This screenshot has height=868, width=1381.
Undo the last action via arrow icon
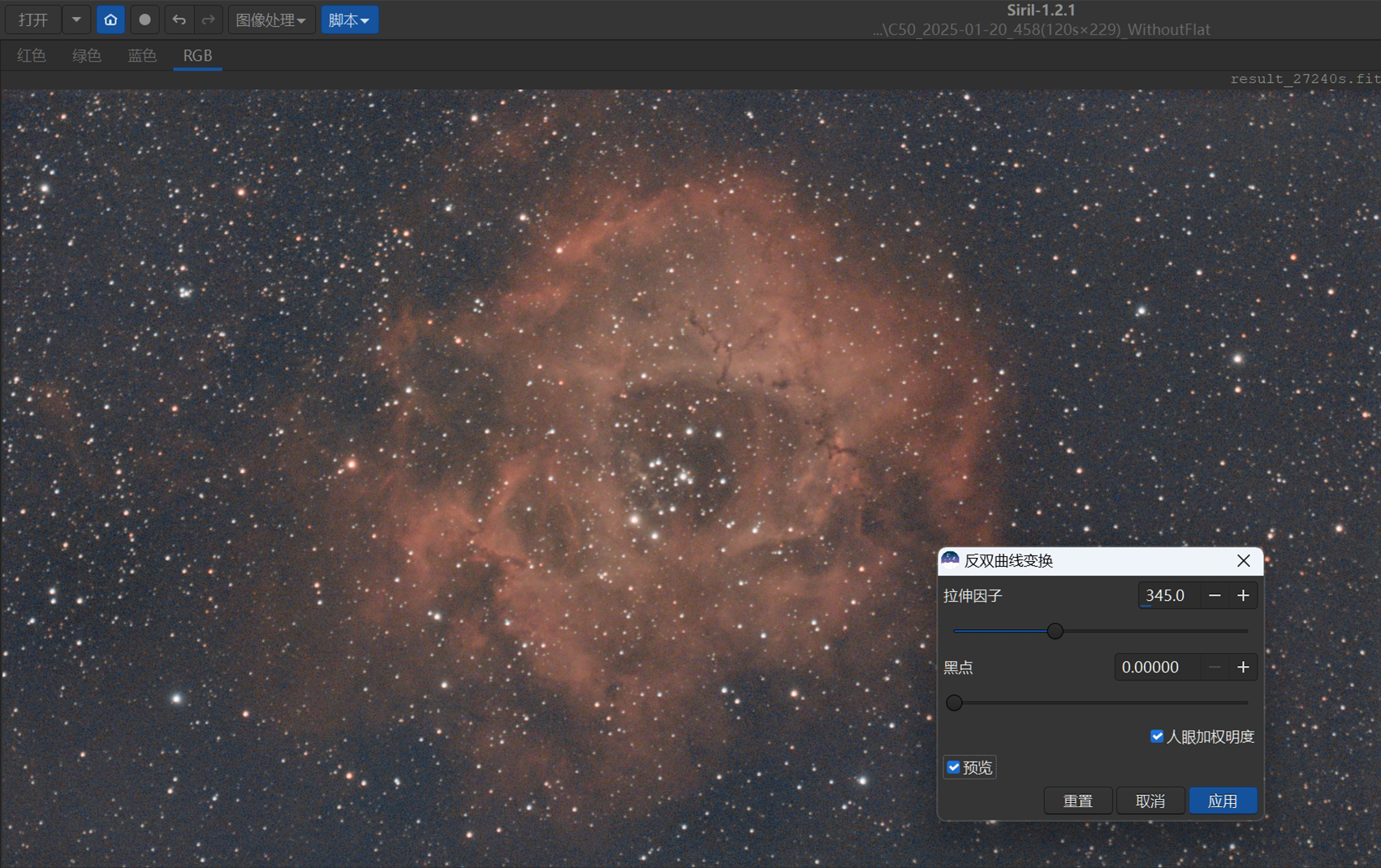pos(179,19)
